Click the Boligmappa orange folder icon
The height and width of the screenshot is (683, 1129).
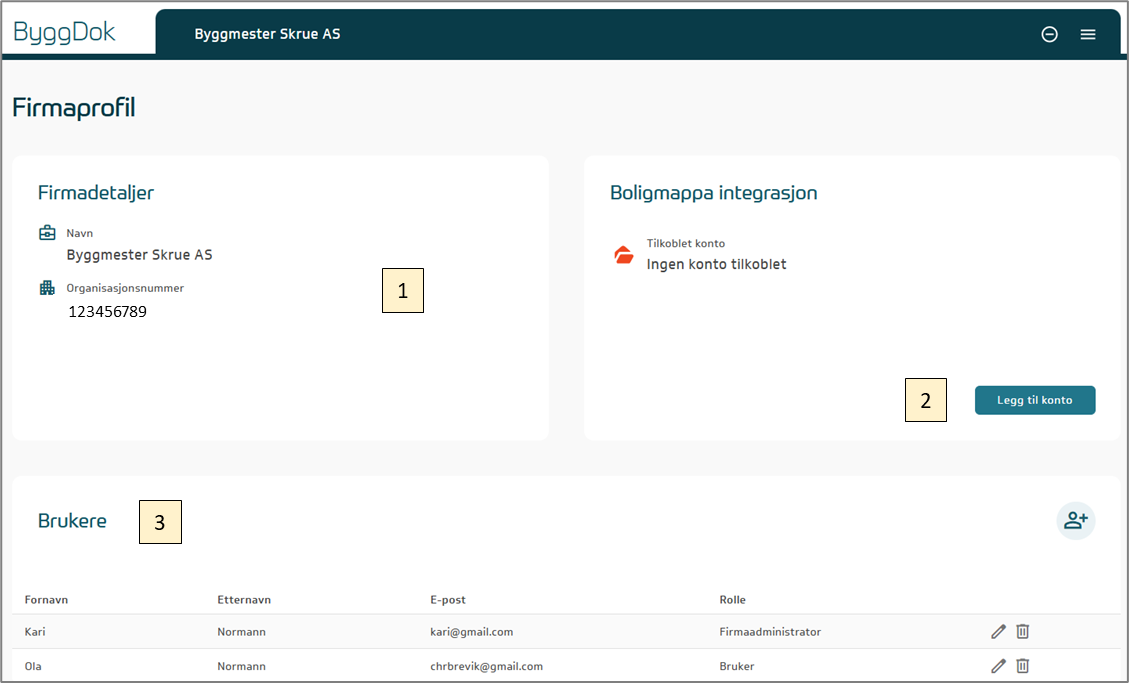tap(624, 255)
